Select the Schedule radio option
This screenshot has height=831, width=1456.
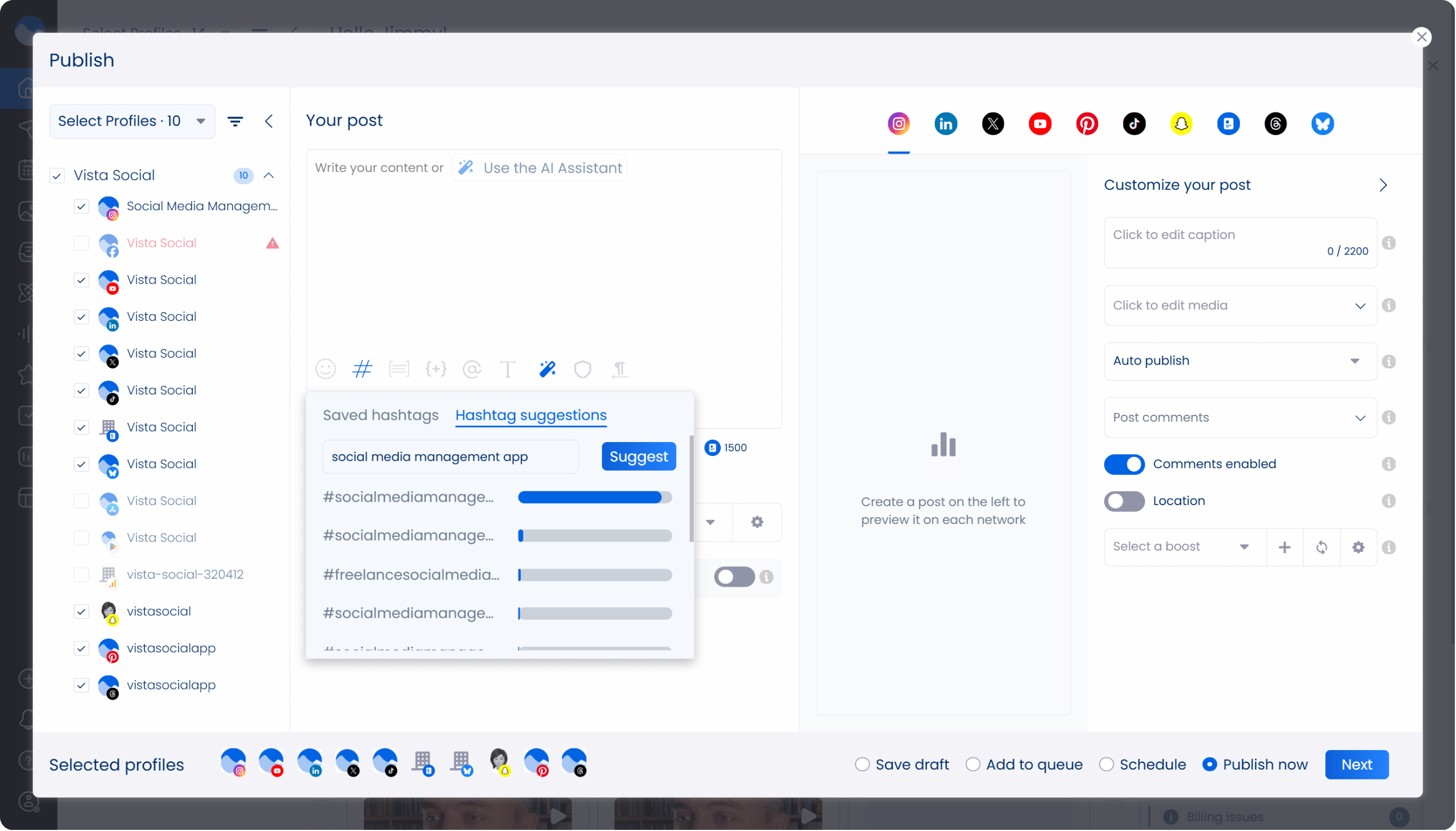(x=1106, y=764)
